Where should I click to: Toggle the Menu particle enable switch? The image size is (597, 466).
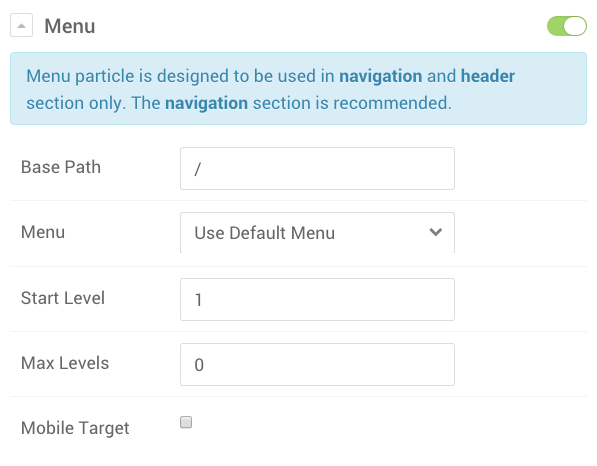point(567,26)
